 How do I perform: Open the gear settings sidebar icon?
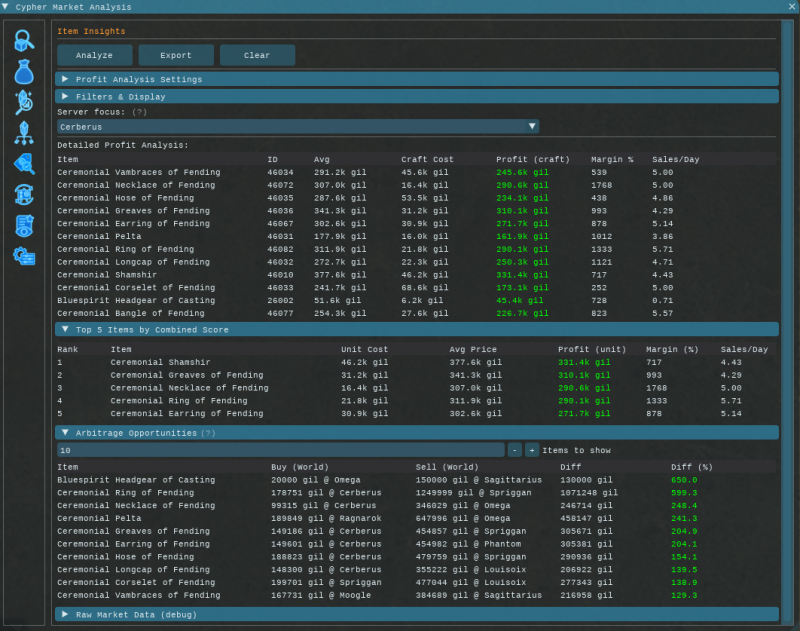pyautogui.click(x=24, y=256)
